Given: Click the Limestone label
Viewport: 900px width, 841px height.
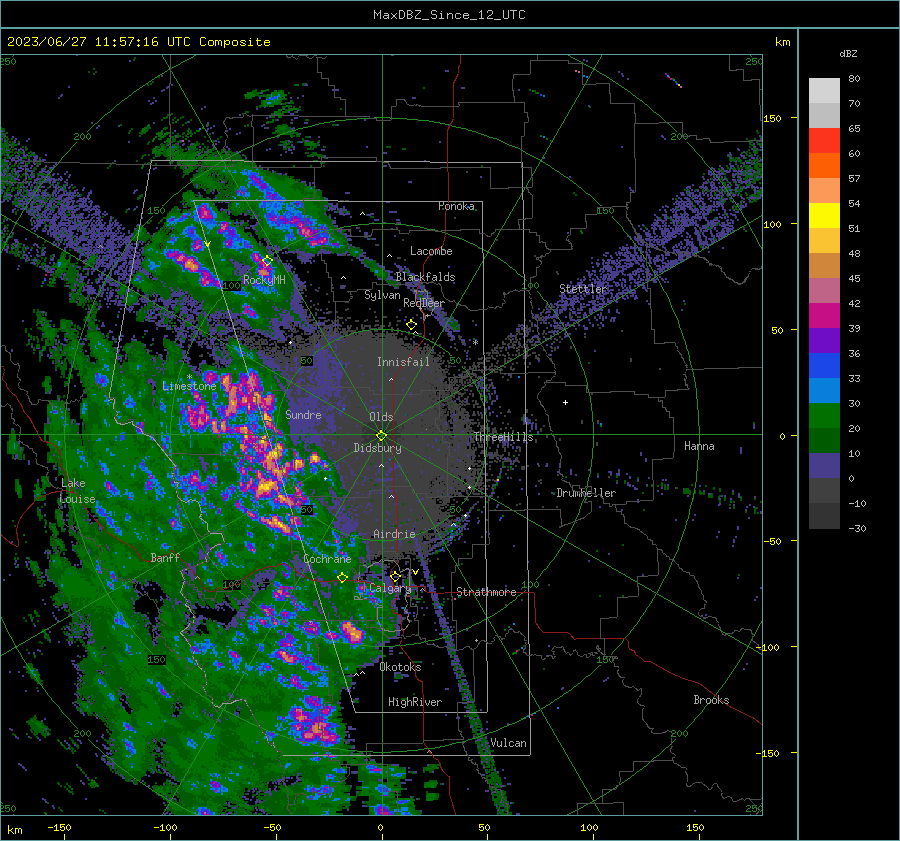Looking at the screenshot, I should [x=189, y=386].
